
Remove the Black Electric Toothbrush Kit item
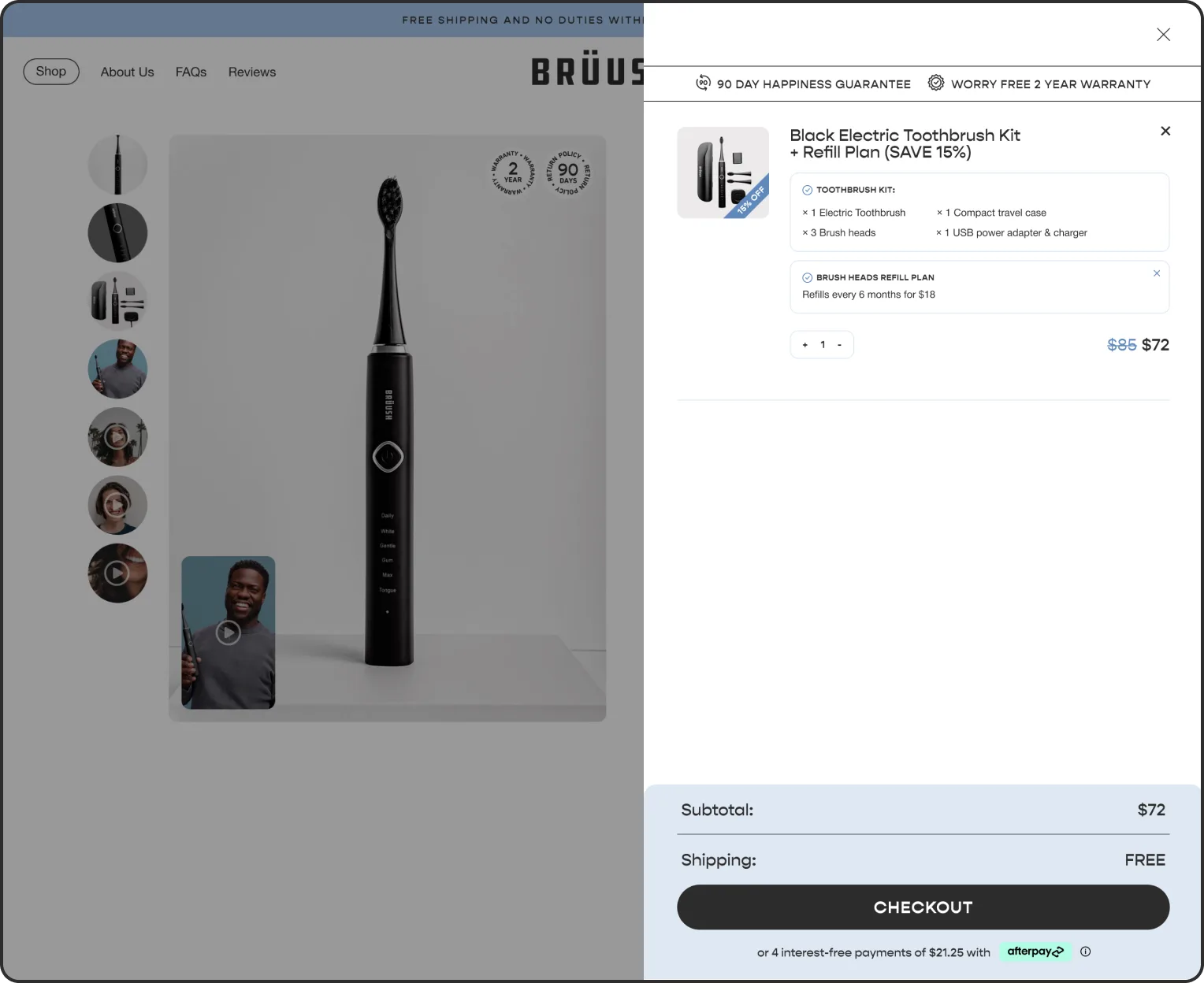point(1165,131)
